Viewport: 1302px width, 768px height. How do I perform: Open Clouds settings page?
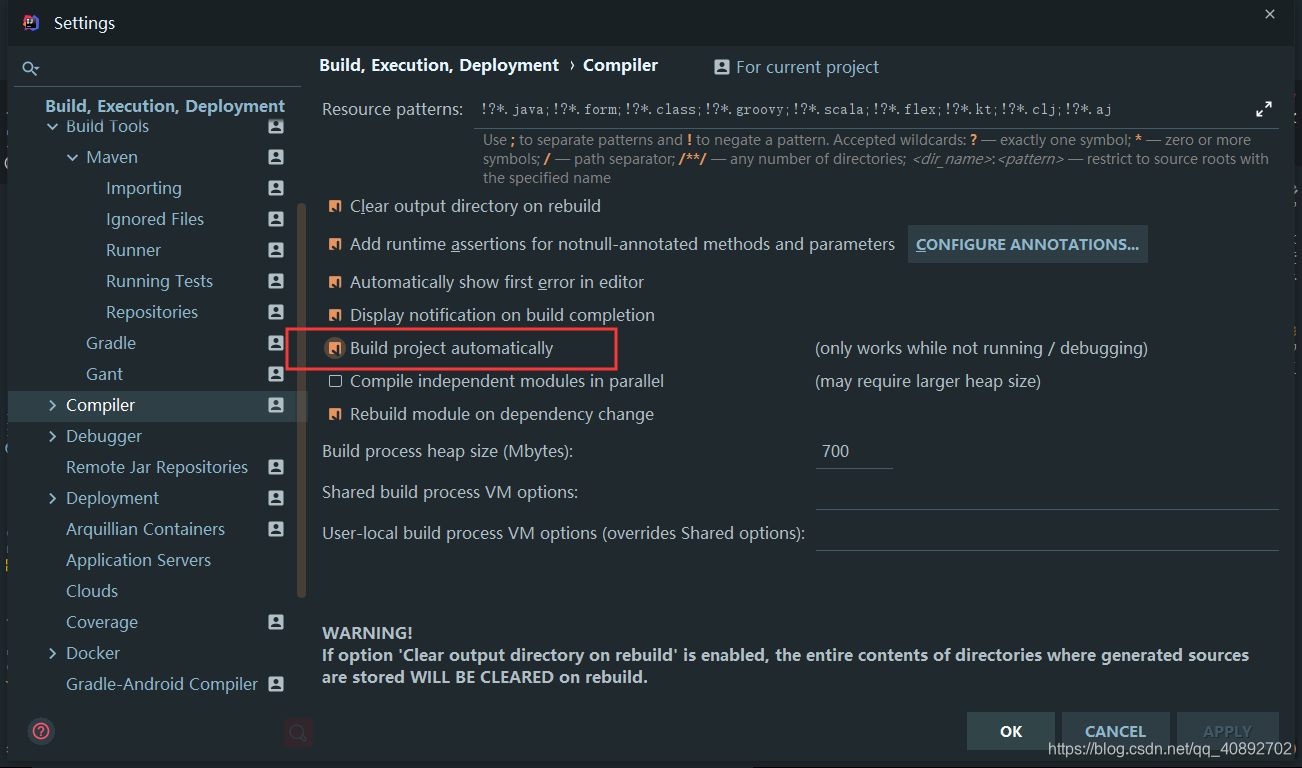(x=92, y=591)
